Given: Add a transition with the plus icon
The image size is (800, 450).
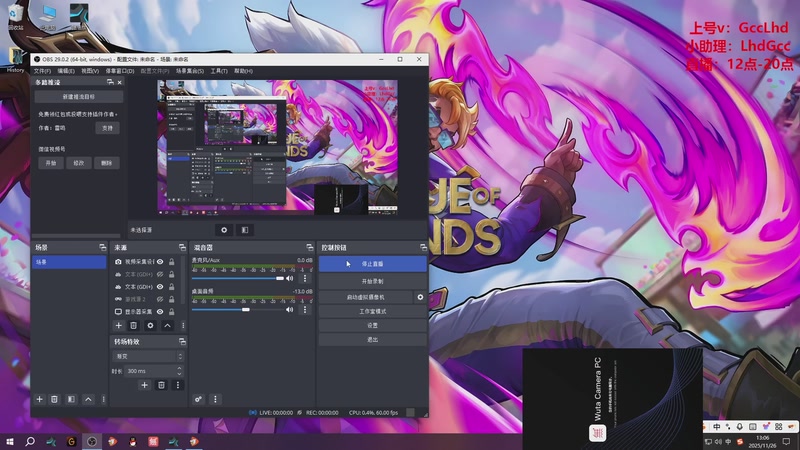Looking at the screenshot, I should click(x=144, y=385).
